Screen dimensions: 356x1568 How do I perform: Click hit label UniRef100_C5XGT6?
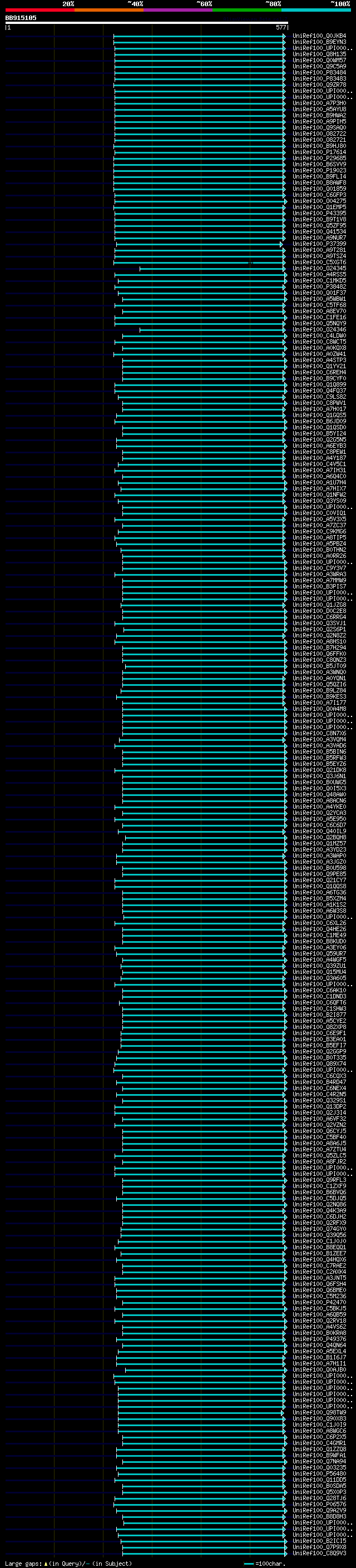click(x=319, y=263)
